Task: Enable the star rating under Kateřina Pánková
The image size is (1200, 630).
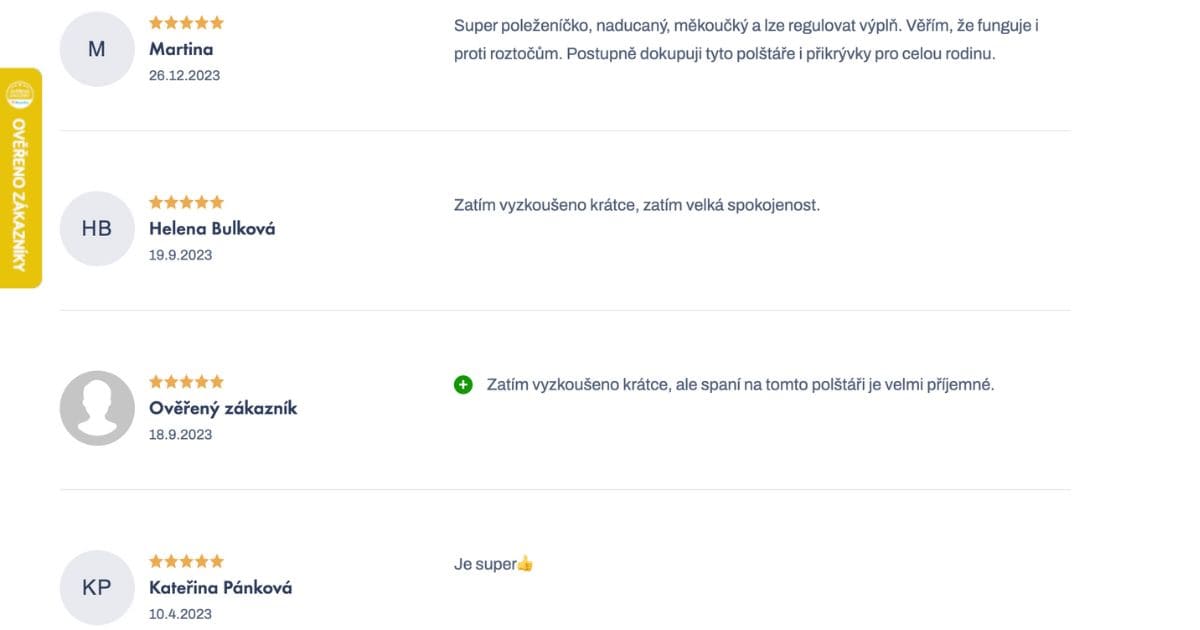Action: [186, 561]
